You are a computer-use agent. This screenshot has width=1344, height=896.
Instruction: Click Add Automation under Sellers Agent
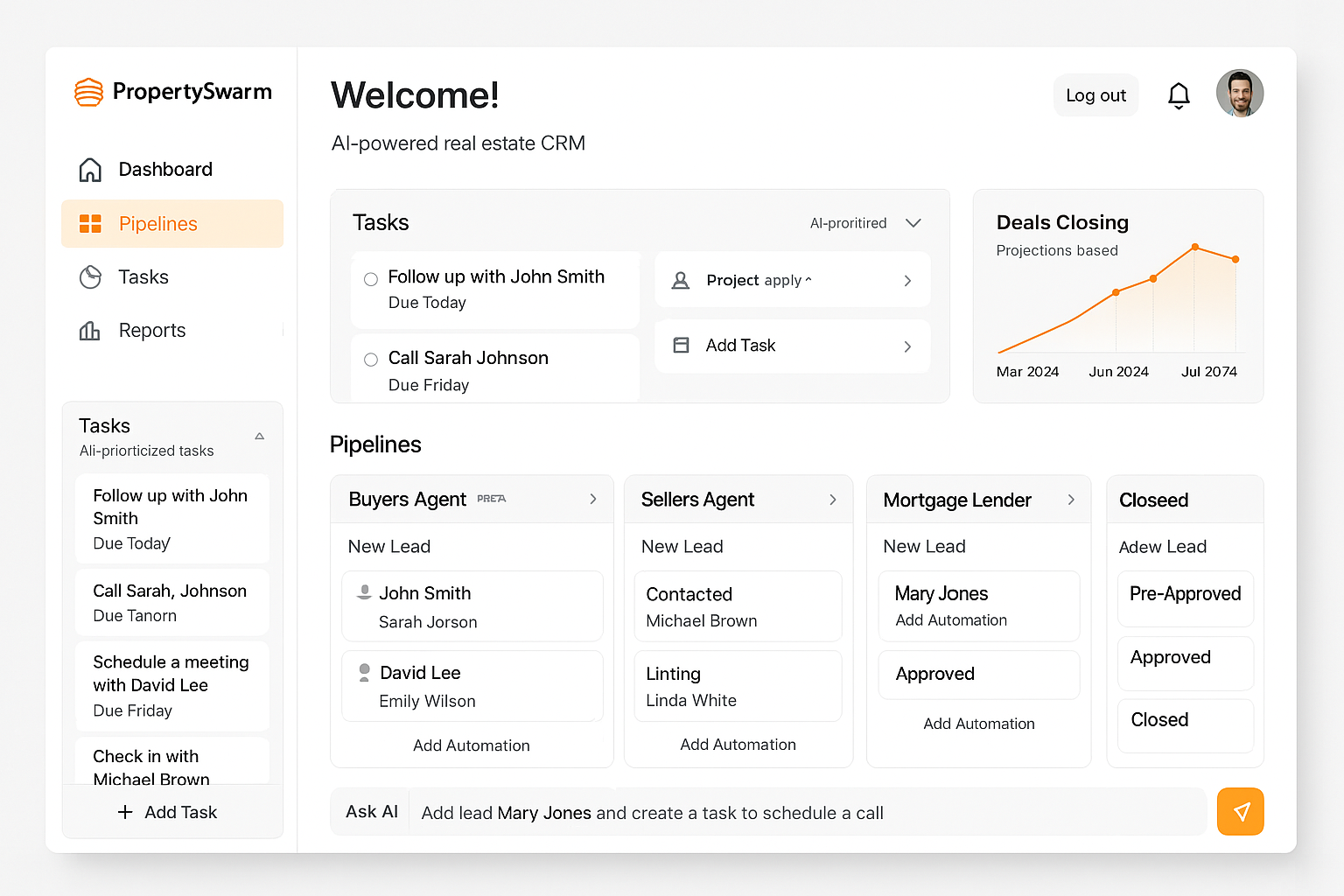coord(738,745)
